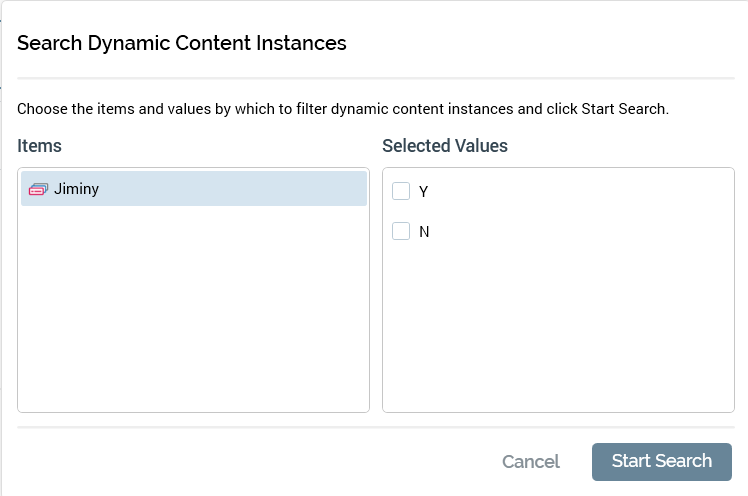Click the divider line above the Cancel button

click(x=374, y=428)
